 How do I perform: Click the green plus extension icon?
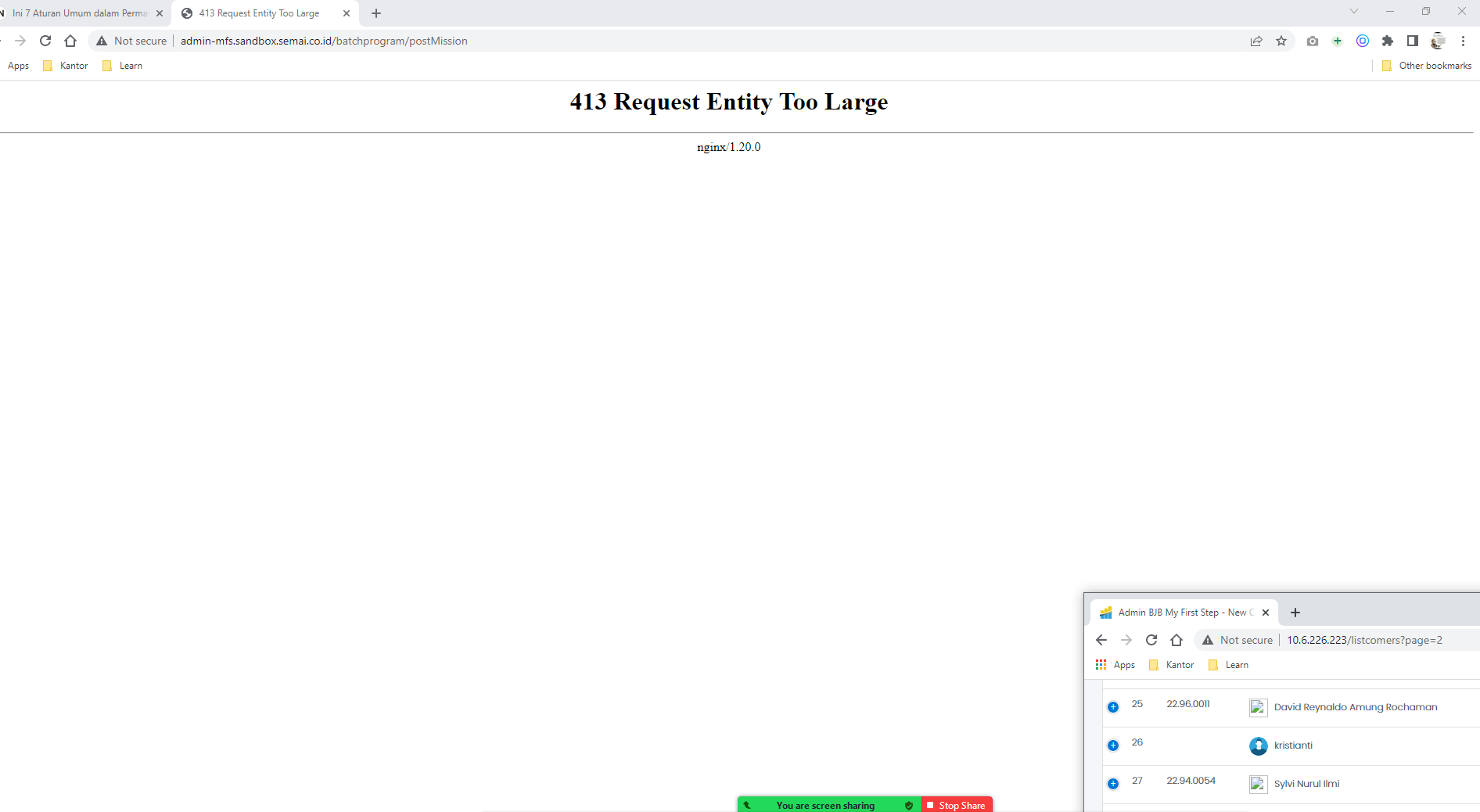point(1338,41)
